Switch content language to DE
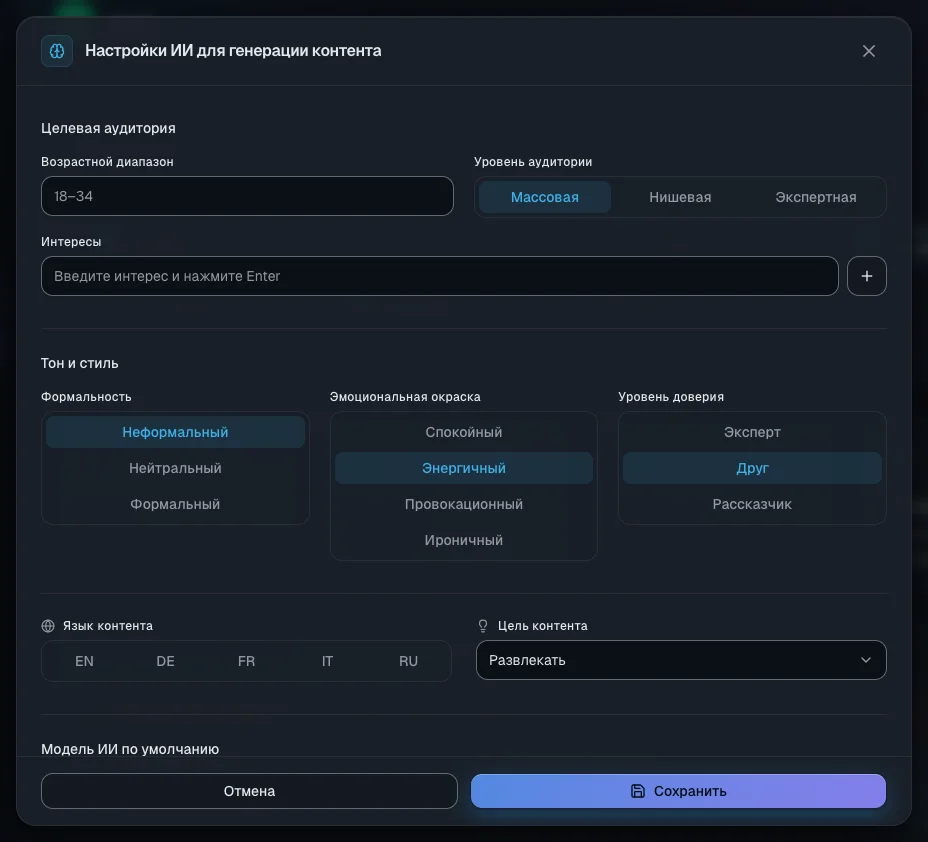This screenshot has height=842, width=928. pos(165,661)
